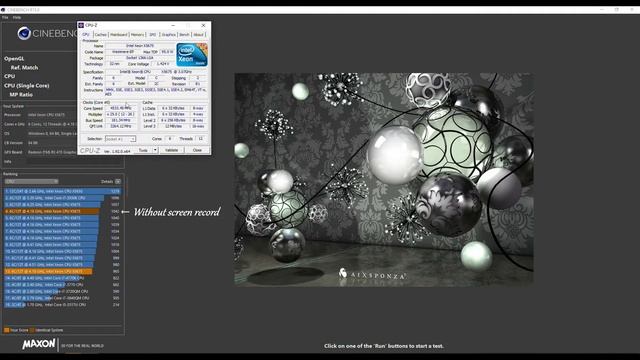Viewport: 640px width, 360px height.
Task: Select the orange ranking row number 4
Action: pos(63,211)
